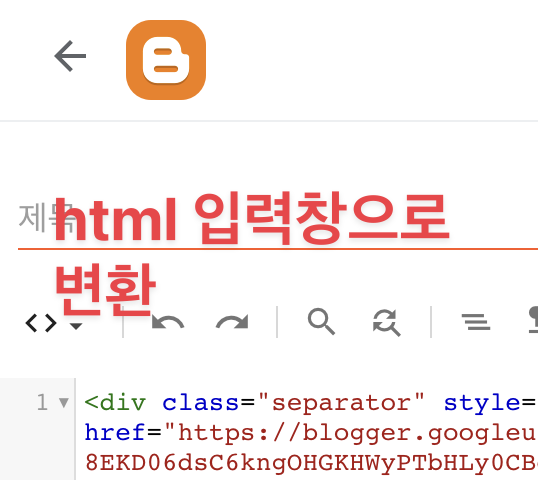This screenshot has height=480, width=538.
Task: Click the blogger.googleu URL string
Action: pos(351,433)
